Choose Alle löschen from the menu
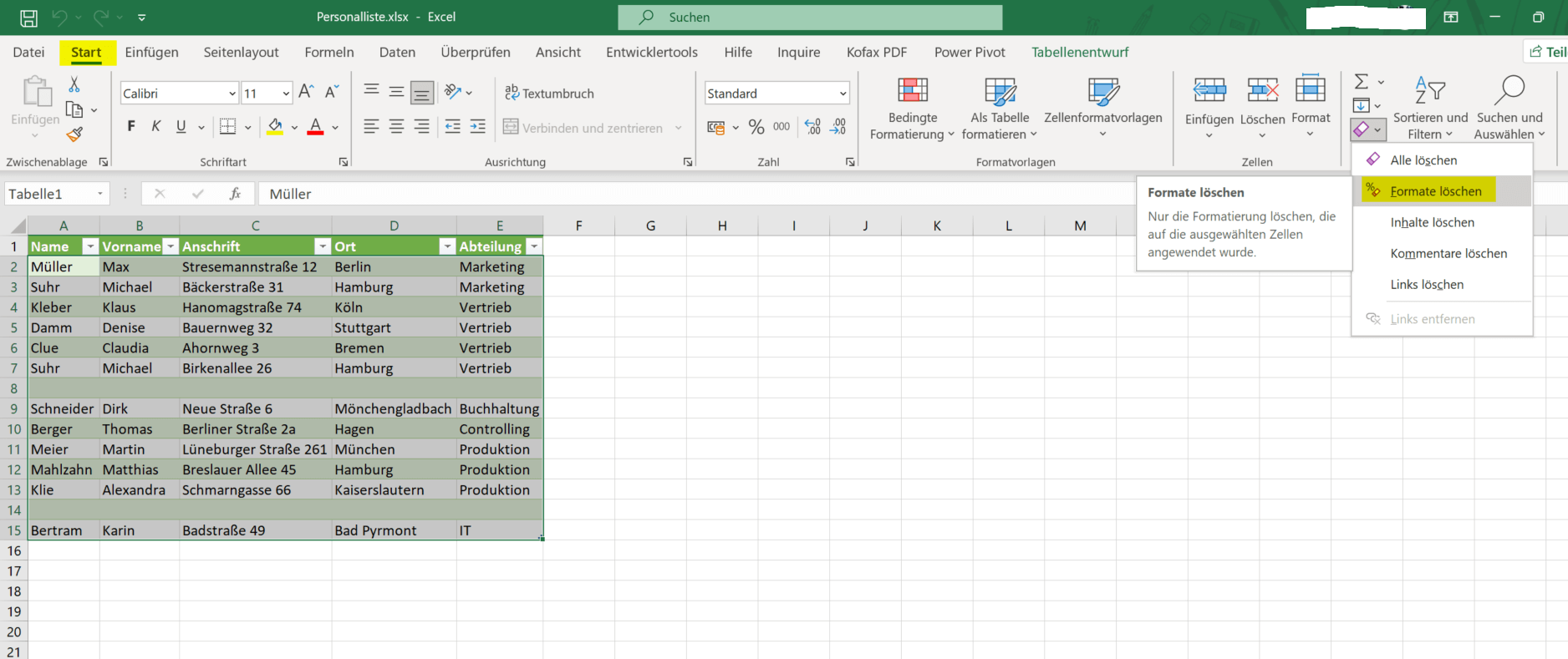 [x=1442, y=160]
